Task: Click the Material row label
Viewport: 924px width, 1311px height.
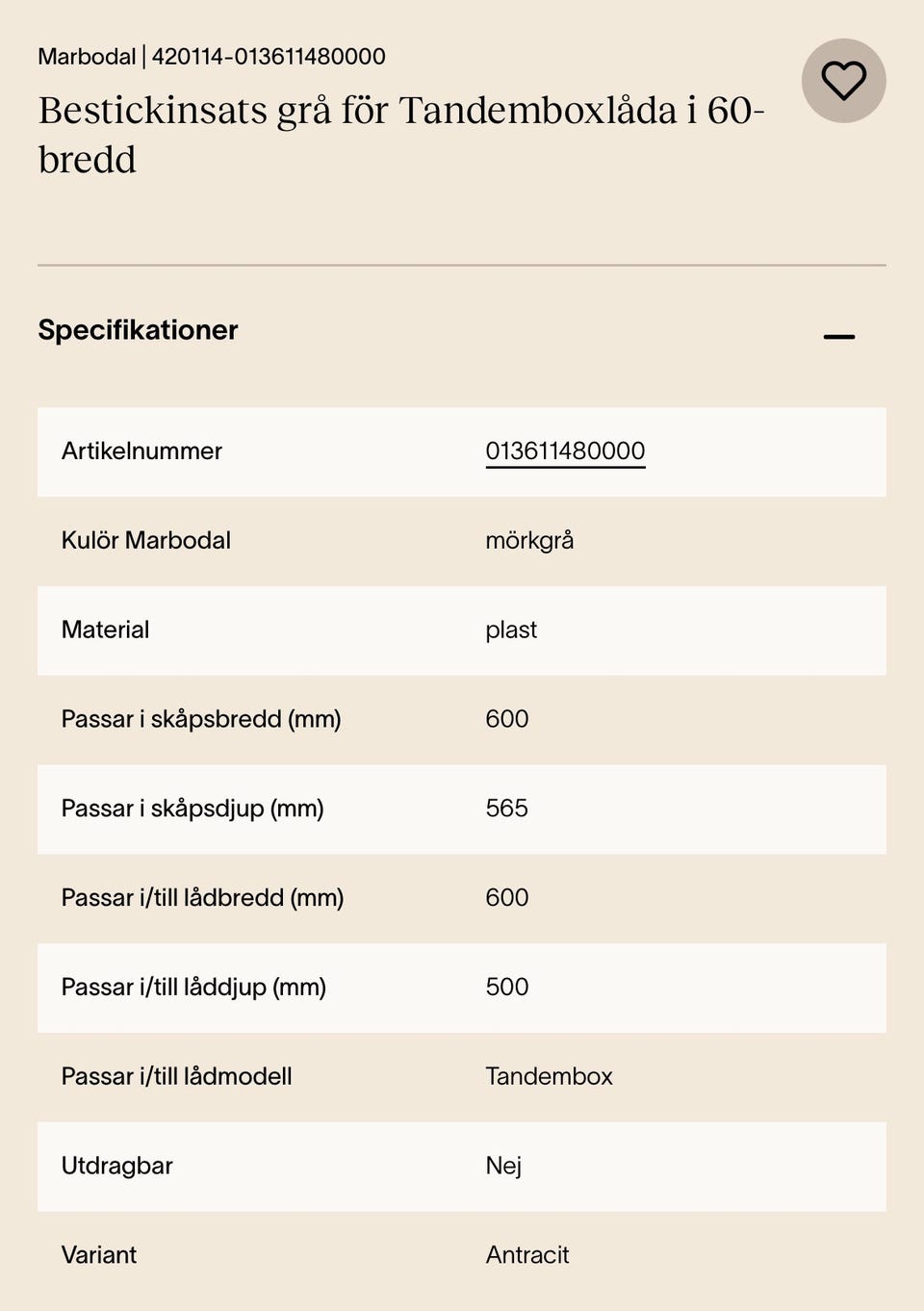Action: pos(106,630)
